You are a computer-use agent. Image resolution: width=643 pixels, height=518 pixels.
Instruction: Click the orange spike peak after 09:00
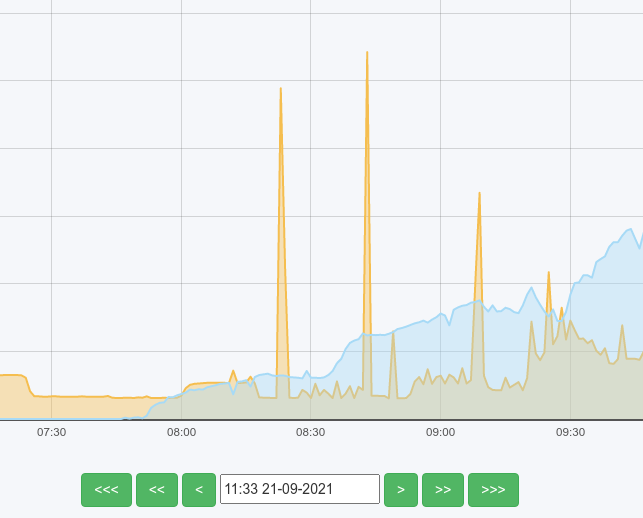click(x=479, y=194)
